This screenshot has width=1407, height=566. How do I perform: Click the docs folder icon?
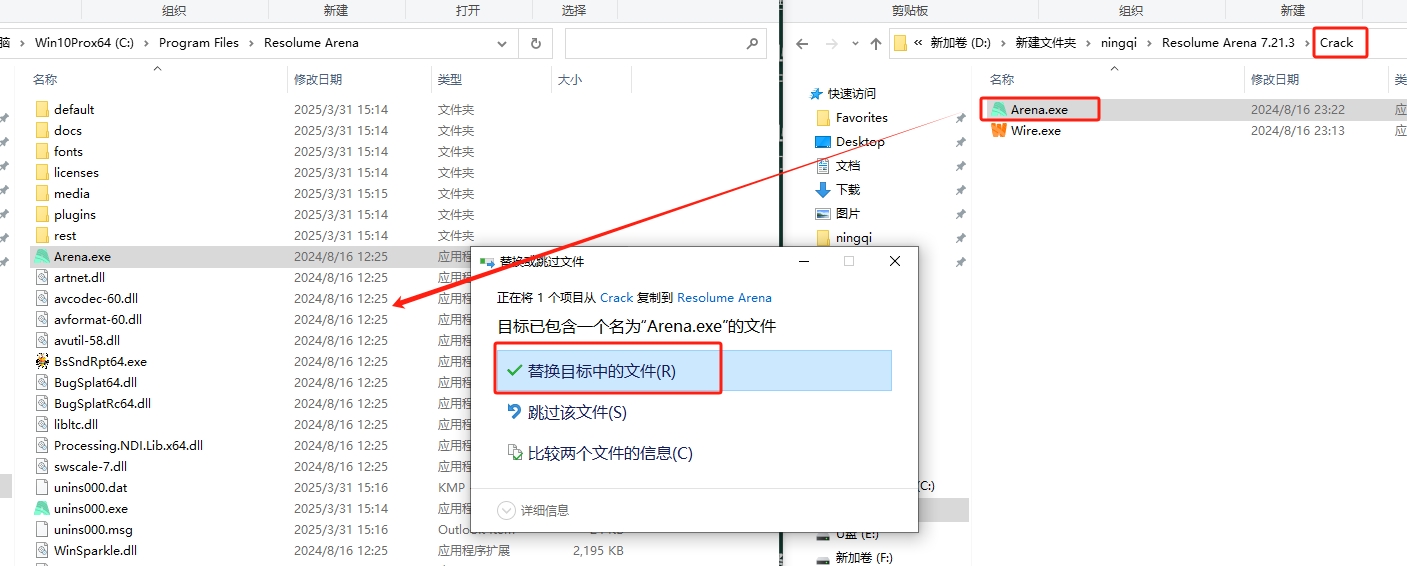(x=42, y=130)
